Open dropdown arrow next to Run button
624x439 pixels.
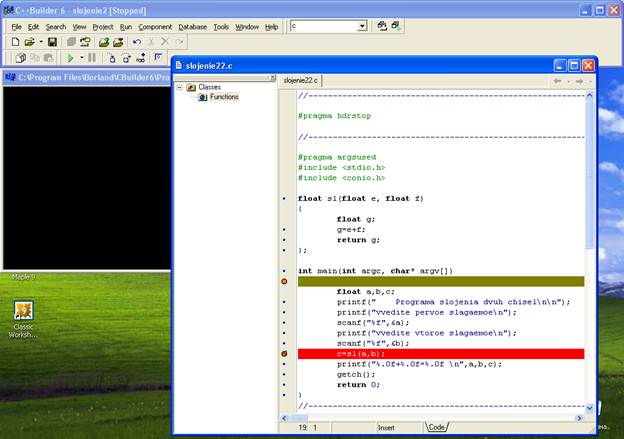pyautogui.click(x=81, y=58)
